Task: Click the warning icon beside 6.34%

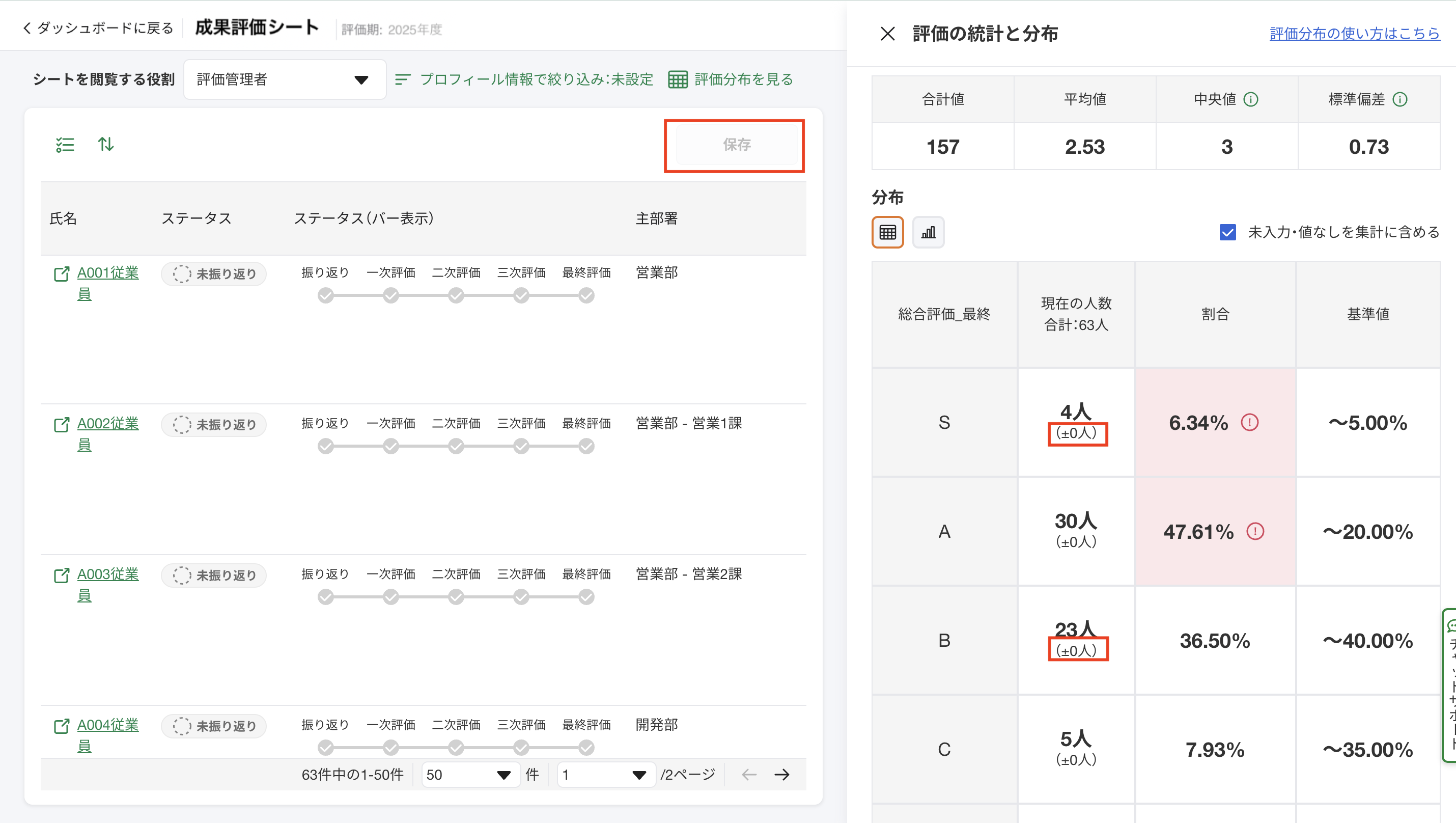Action: click(1249, 422)
